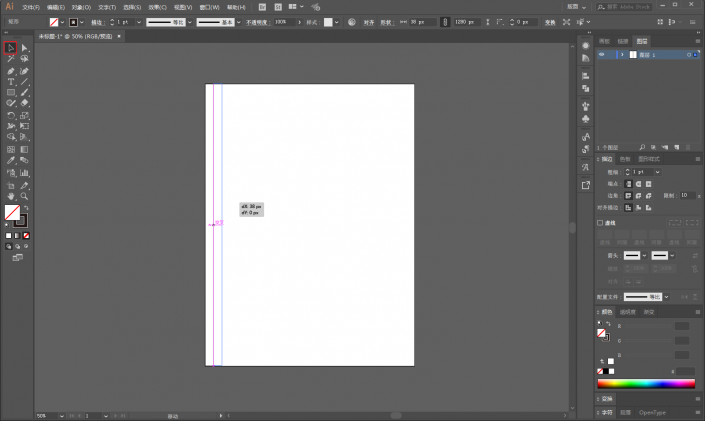The width and height of the screenshot is (705, 421).
Task: Enable the 虚线 dashed line checkbox
Action: (x=600, y=223)
